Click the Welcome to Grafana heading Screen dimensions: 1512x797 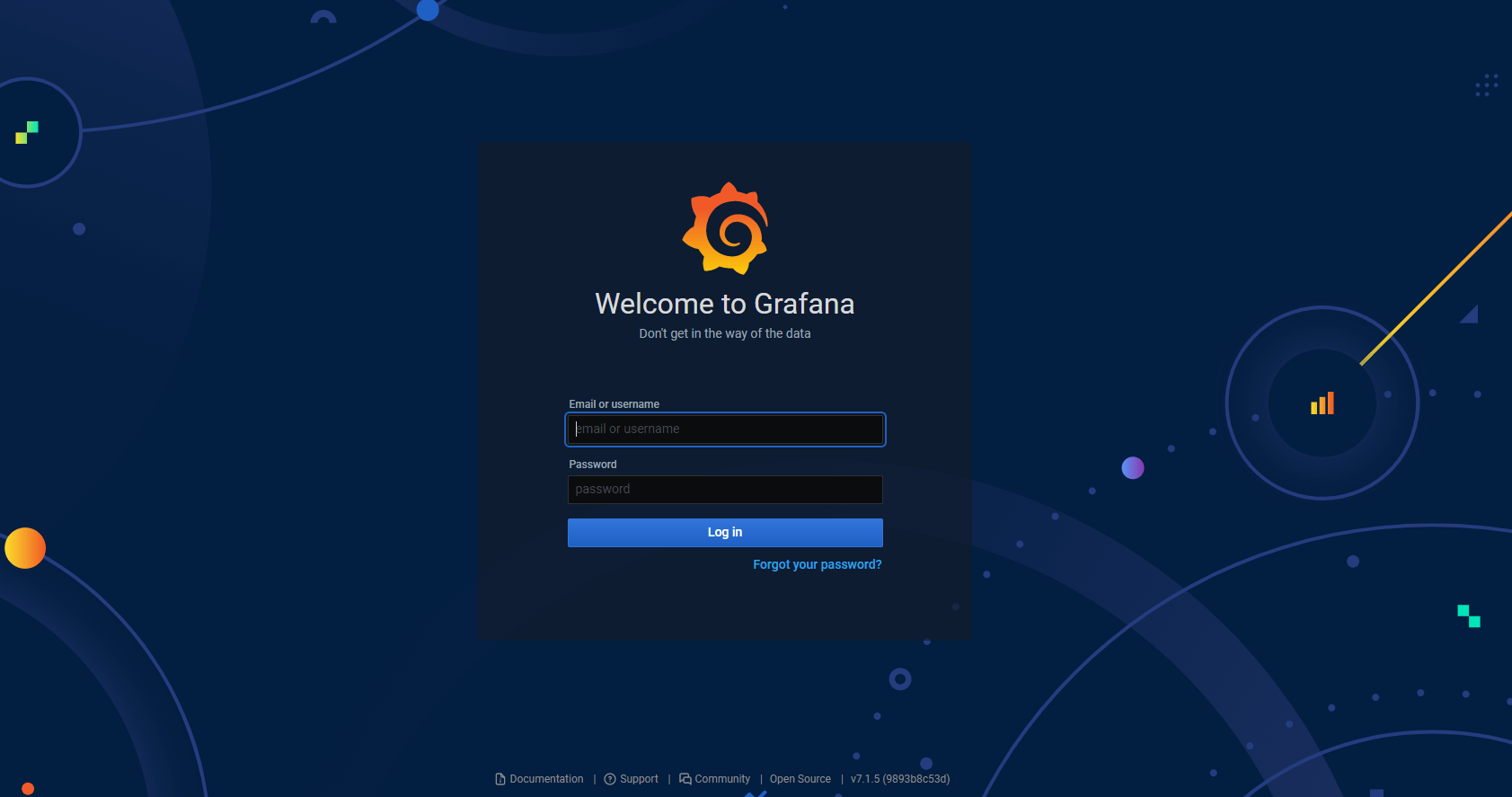point(725,304)
